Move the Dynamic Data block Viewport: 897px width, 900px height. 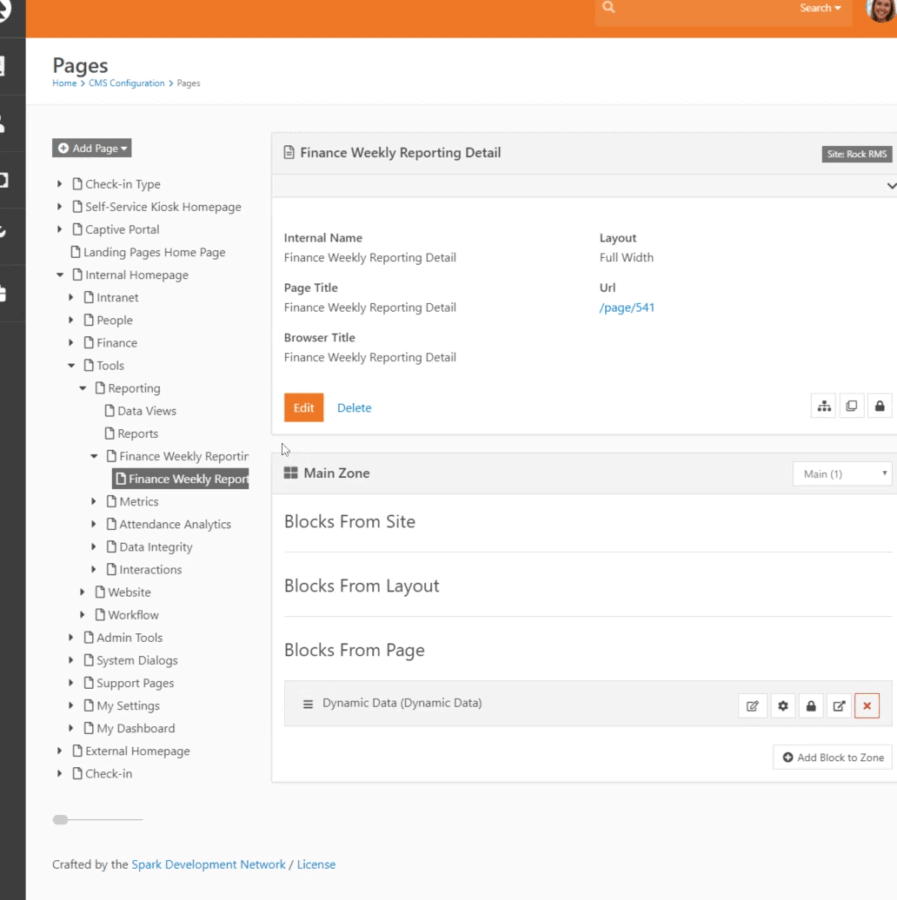[x=839, y=706]
